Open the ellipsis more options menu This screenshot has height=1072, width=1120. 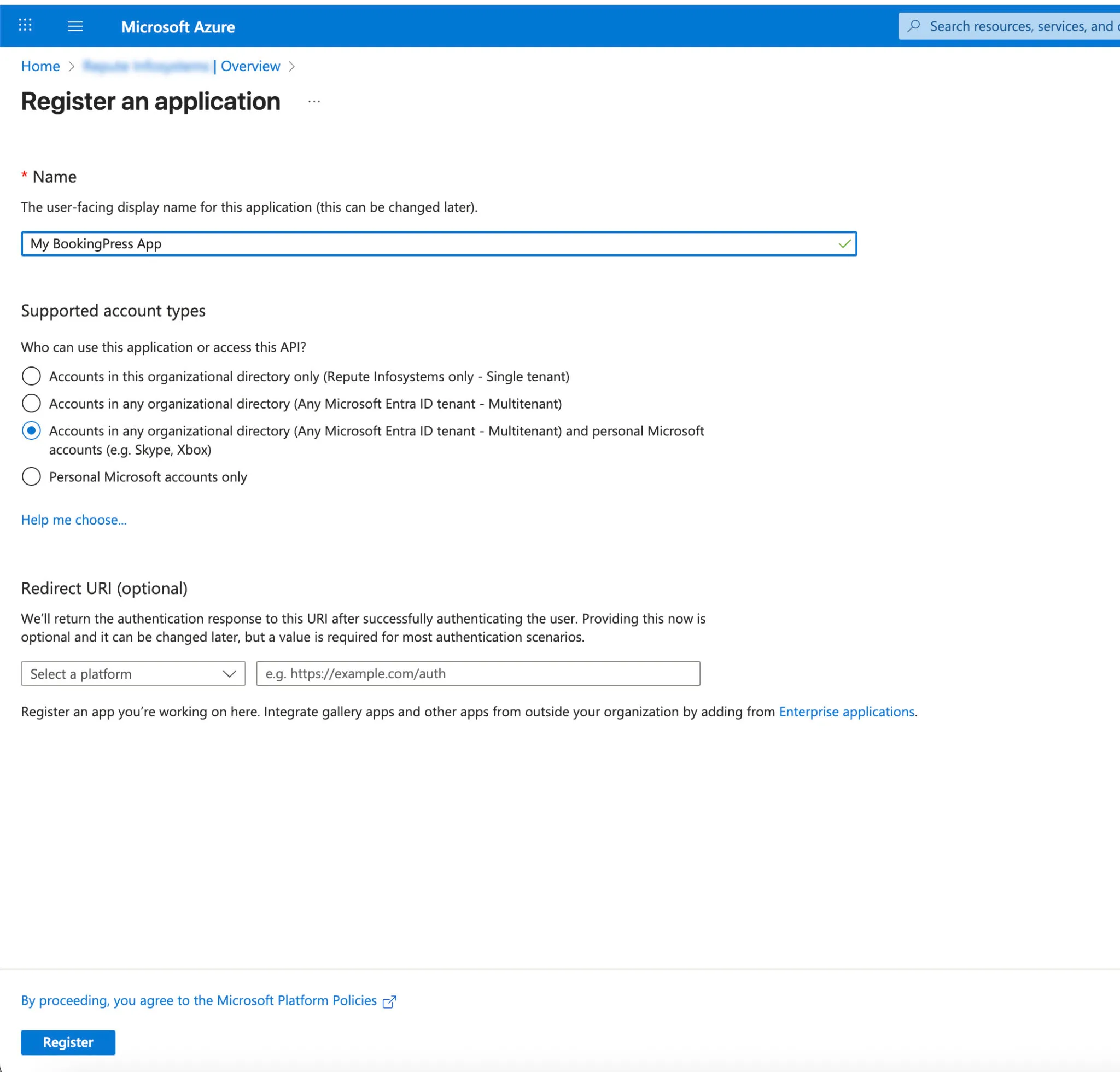314,102
